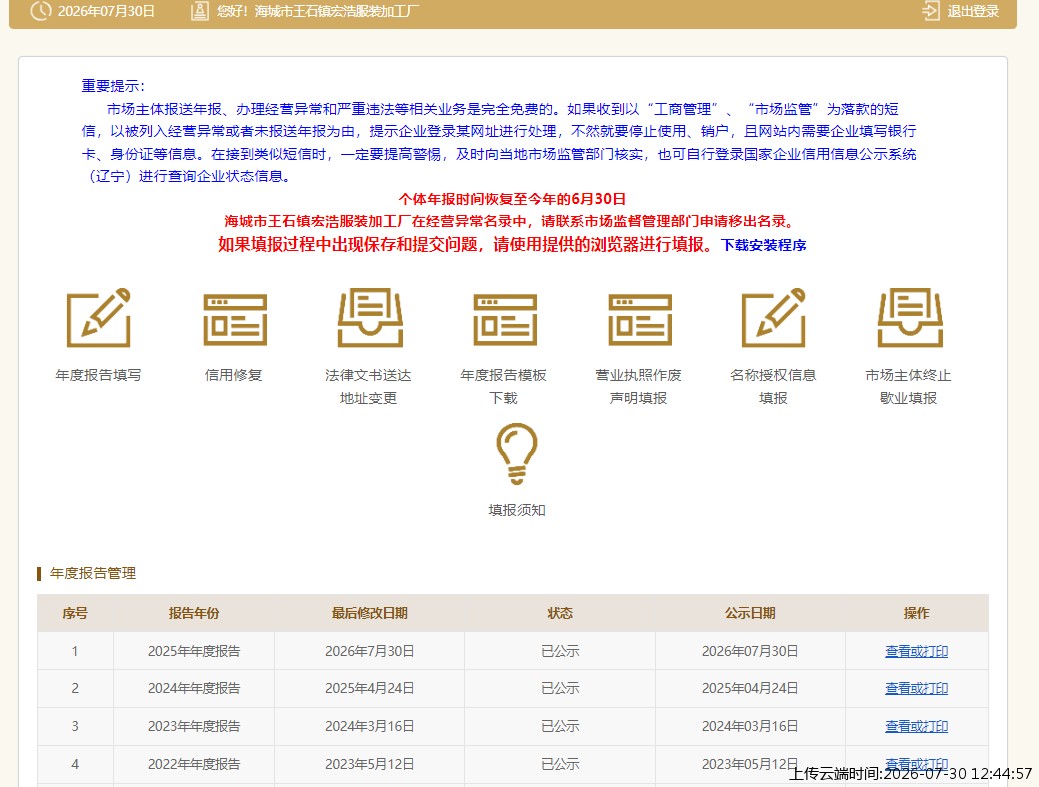The width and height of the screenshot is (1039, 787).
Task: Click the 退出登录 text link
Action: tap(973, 11)
